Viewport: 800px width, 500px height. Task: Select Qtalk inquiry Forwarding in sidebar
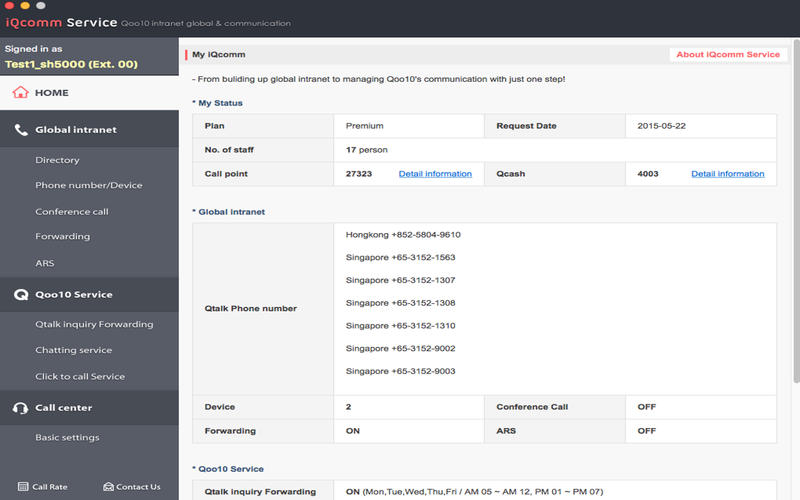tap(94, 324)
